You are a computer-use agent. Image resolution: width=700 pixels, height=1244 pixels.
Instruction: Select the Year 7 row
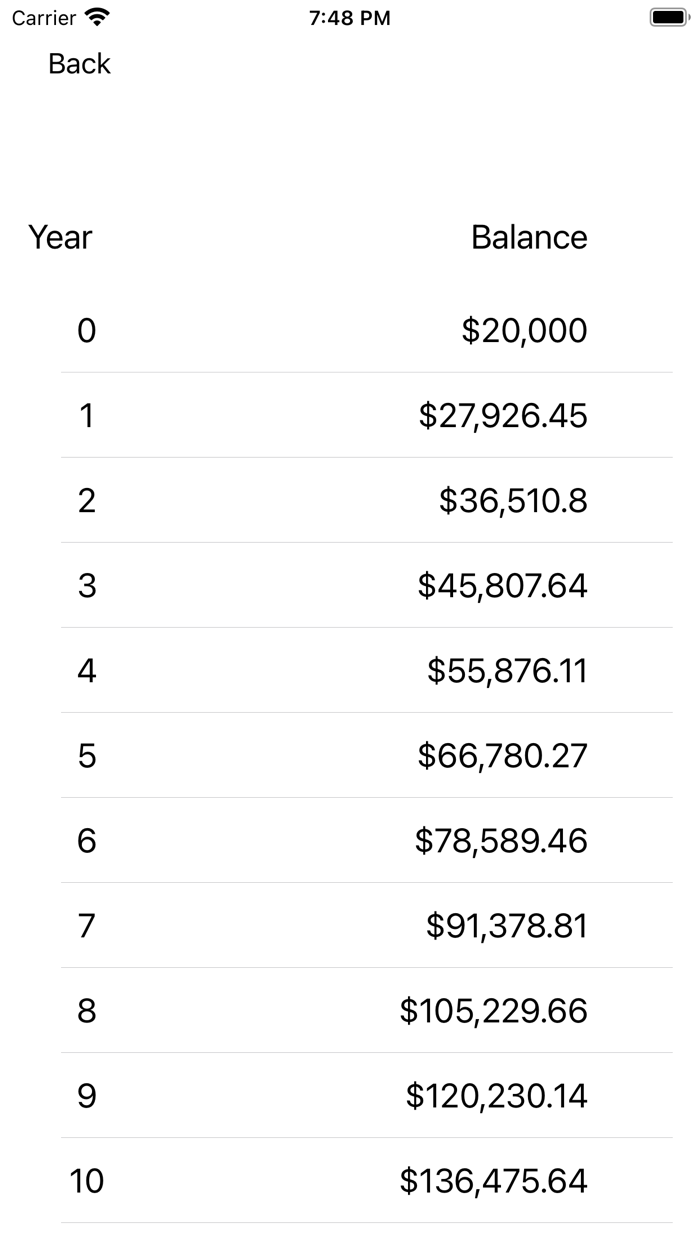click(86, 925)
